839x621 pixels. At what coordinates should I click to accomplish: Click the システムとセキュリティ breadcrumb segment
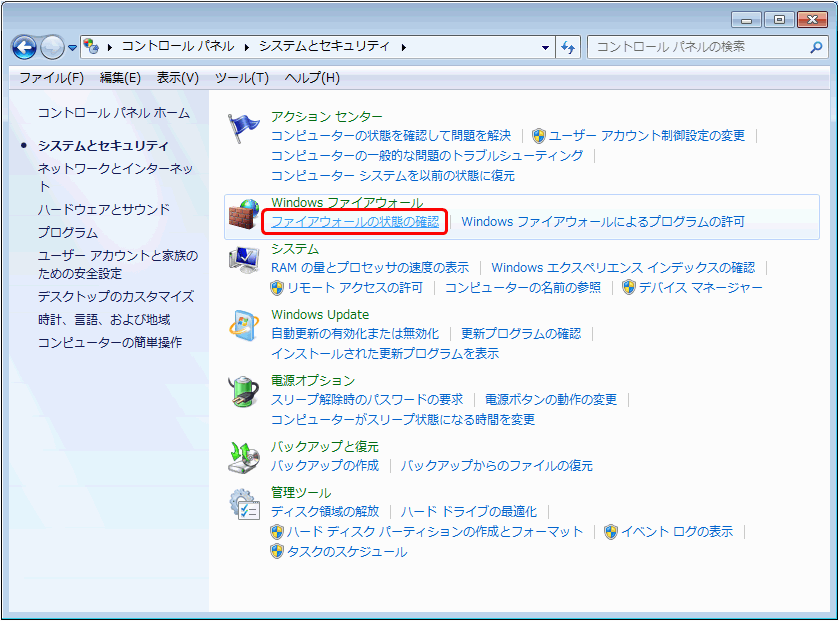coord(325,47)
